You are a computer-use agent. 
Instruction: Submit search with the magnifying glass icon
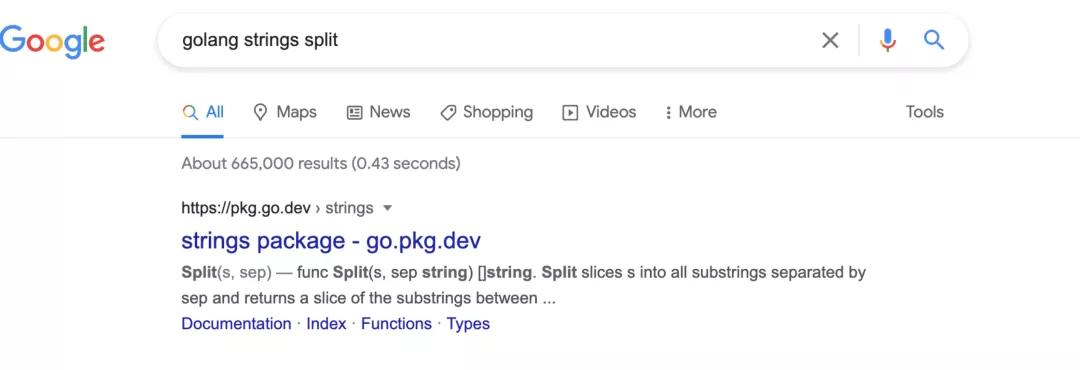[x=933, y=40]
